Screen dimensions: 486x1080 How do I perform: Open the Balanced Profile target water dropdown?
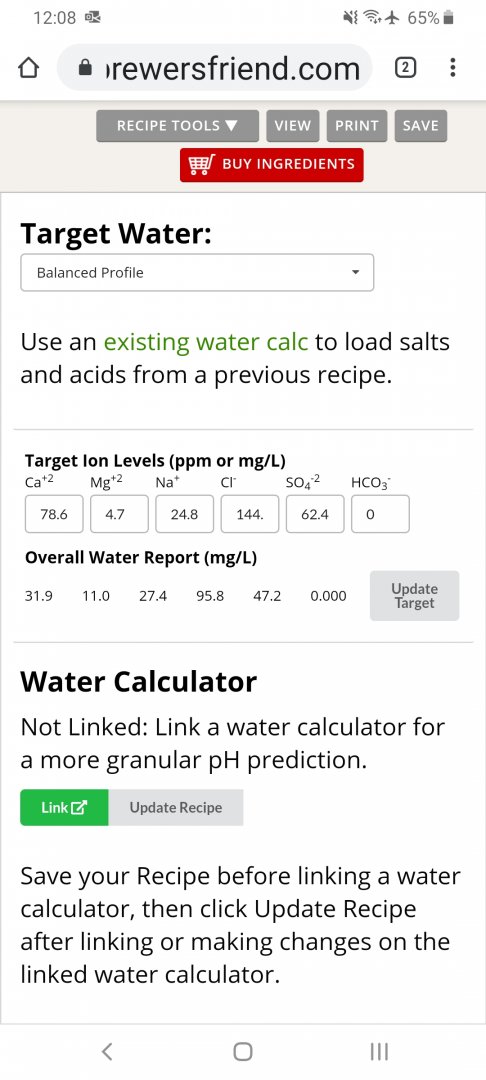pyautogui.click(x=197, y=273)
